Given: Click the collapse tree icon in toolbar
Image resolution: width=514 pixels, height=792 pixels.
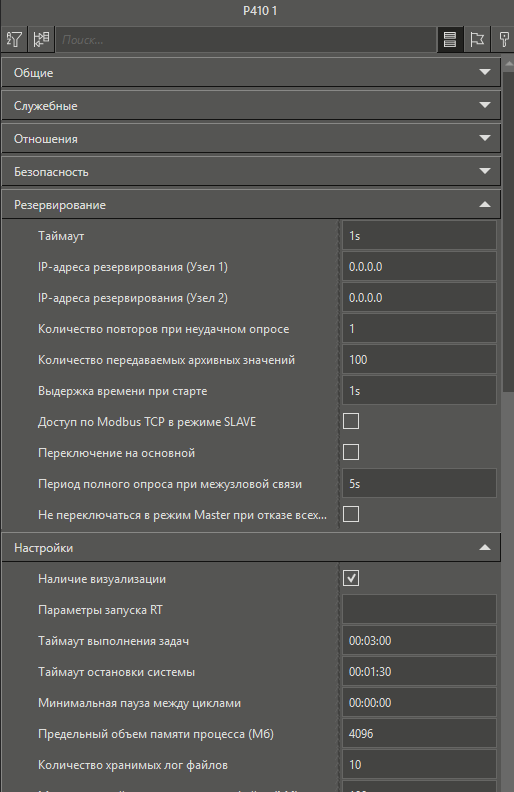Looking at the screenshot, I should (x=41, y=39).
